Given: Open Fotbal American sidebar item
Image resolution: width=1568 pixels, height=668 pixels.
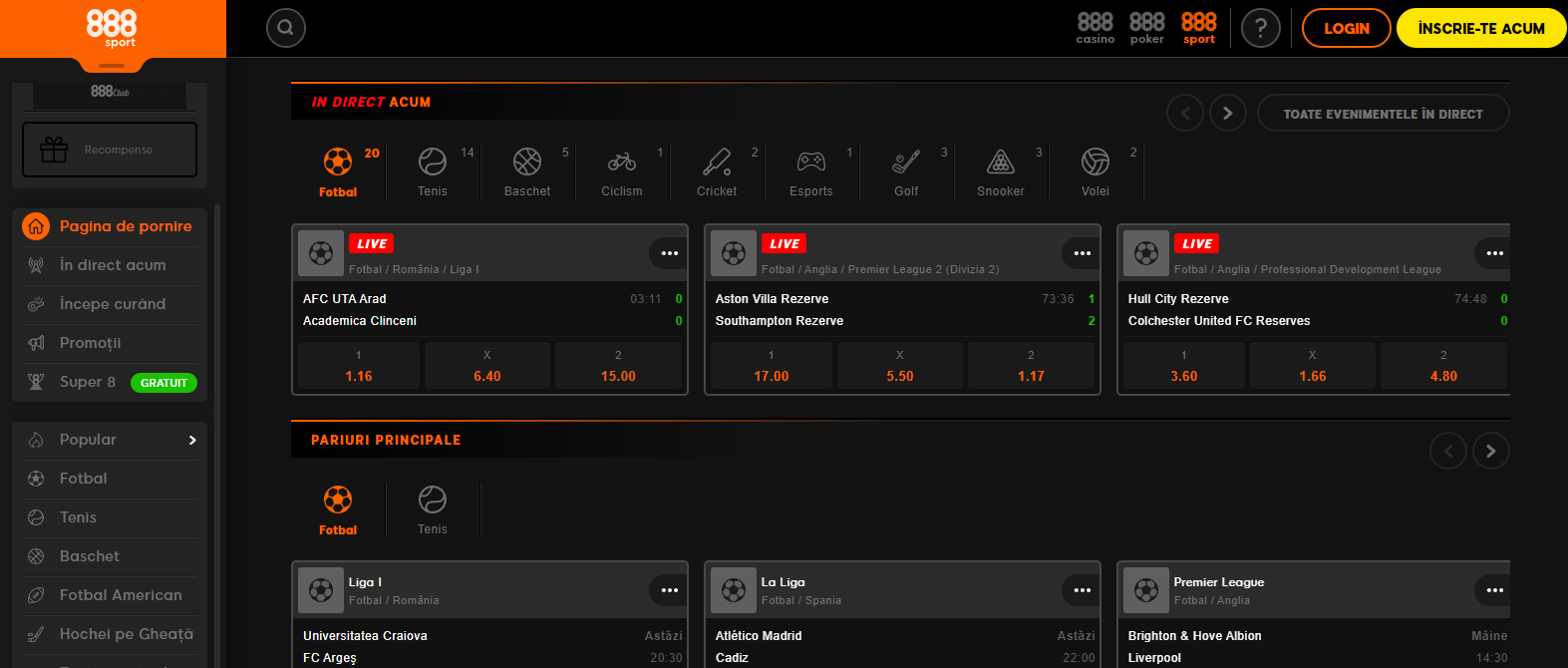Looking at the screenshot, I should [x=110, y=595].
